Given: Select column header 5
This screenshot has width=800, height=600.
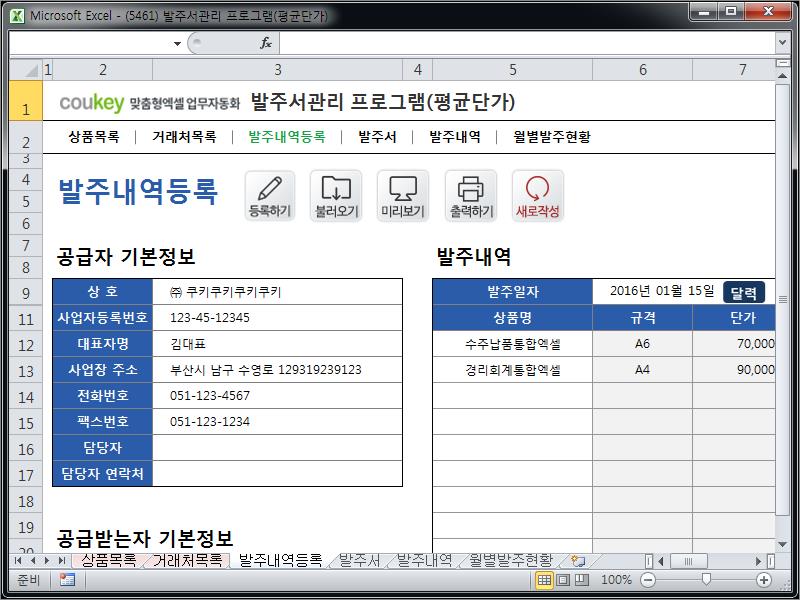Looking at the screenshot, I should tap(513, 69).
